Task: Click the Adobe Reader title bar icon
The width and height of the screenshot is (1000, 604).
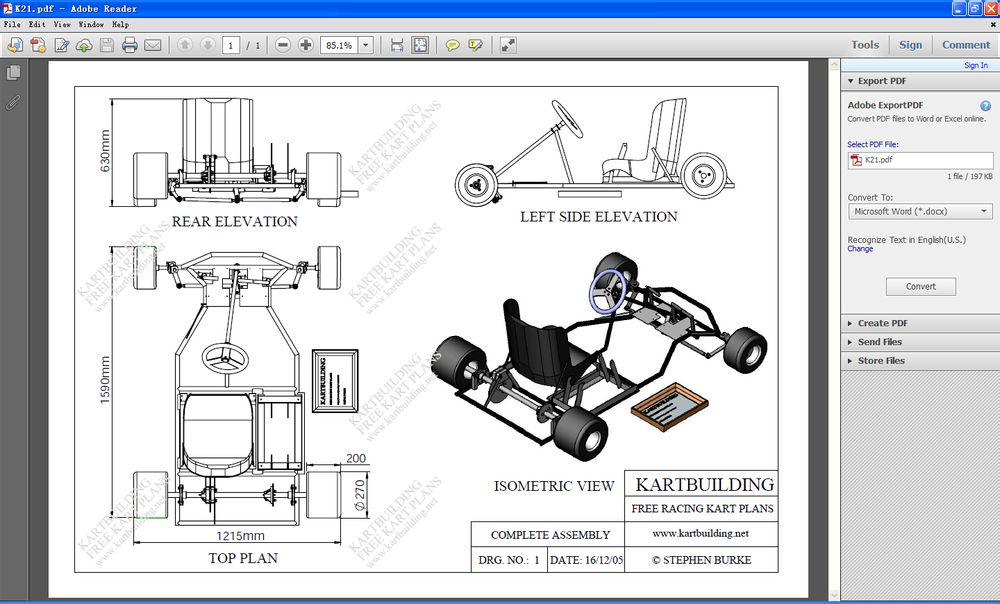Action: 7,8
